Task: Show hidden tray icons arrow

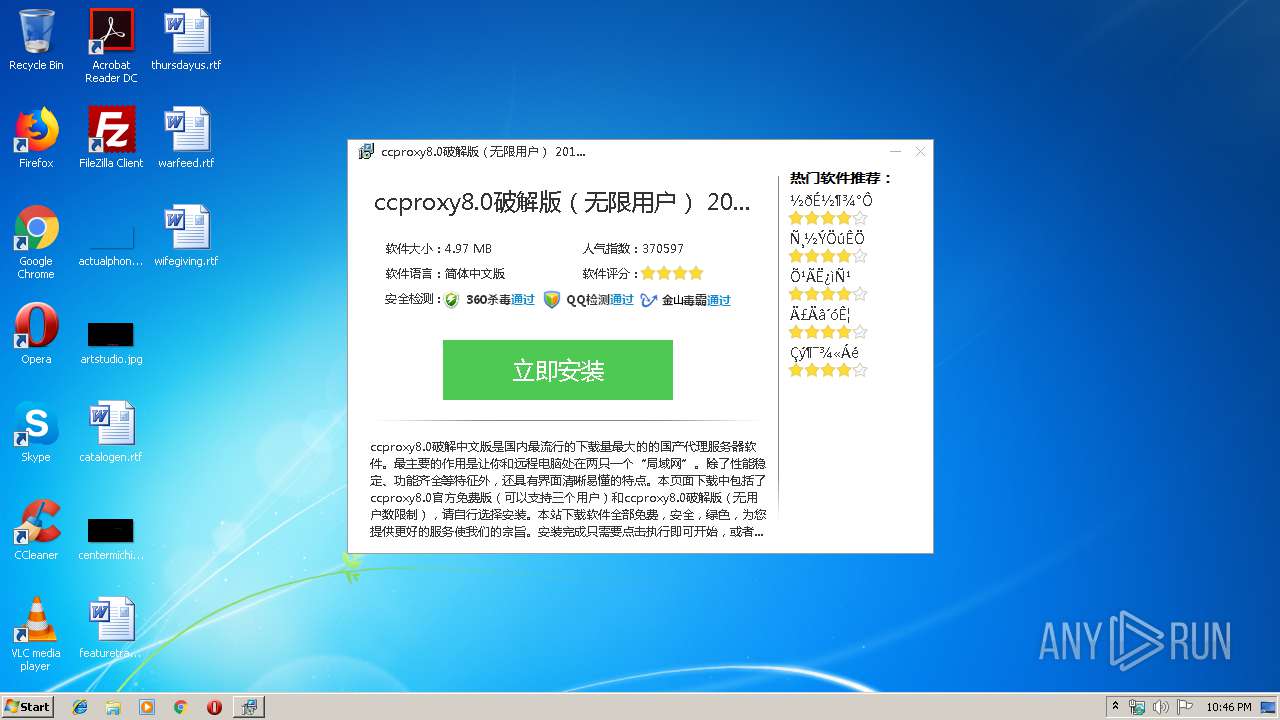Action: click(x=1116, y=707)
